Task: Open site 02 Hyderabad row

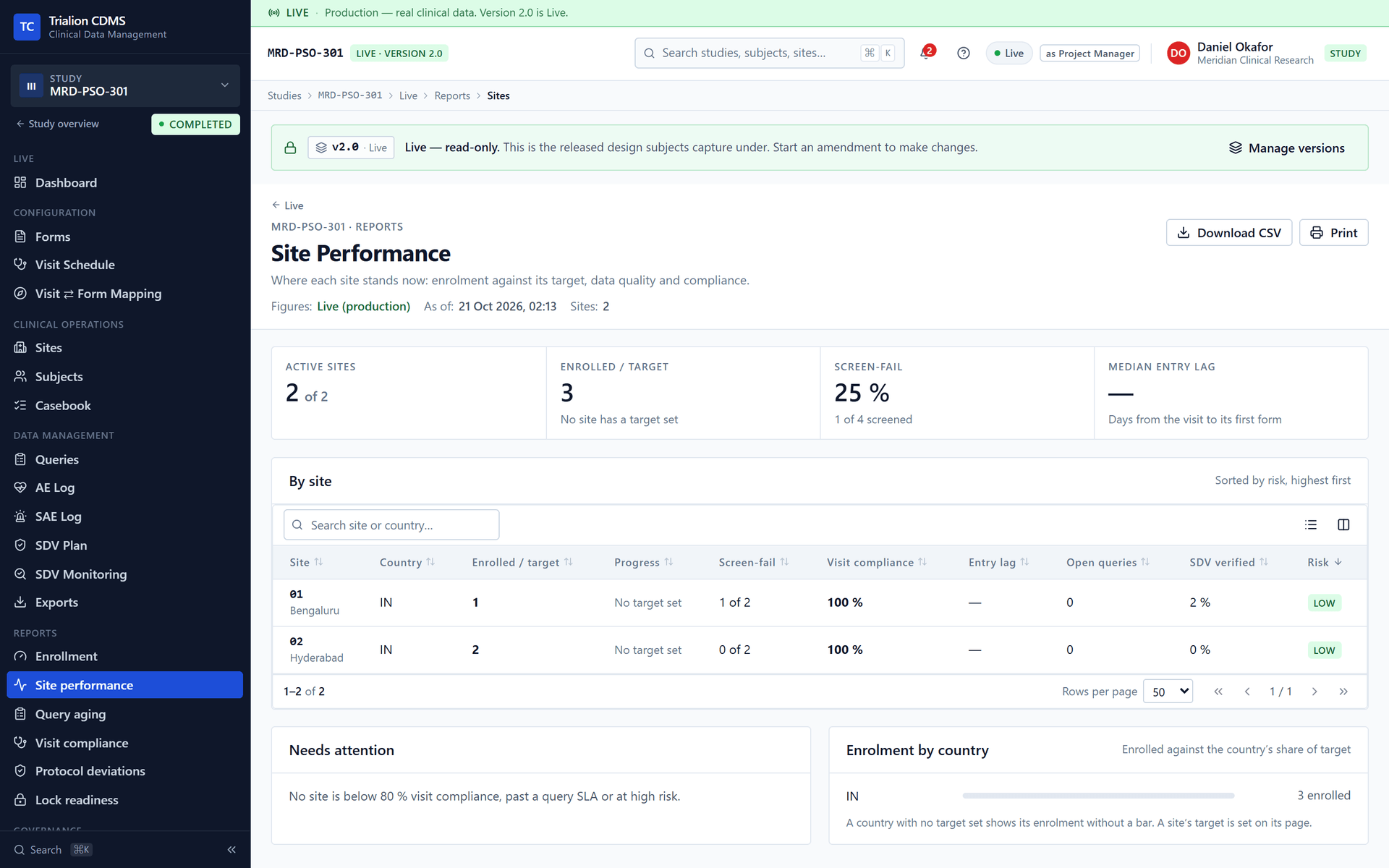Action: click(820, 650)
